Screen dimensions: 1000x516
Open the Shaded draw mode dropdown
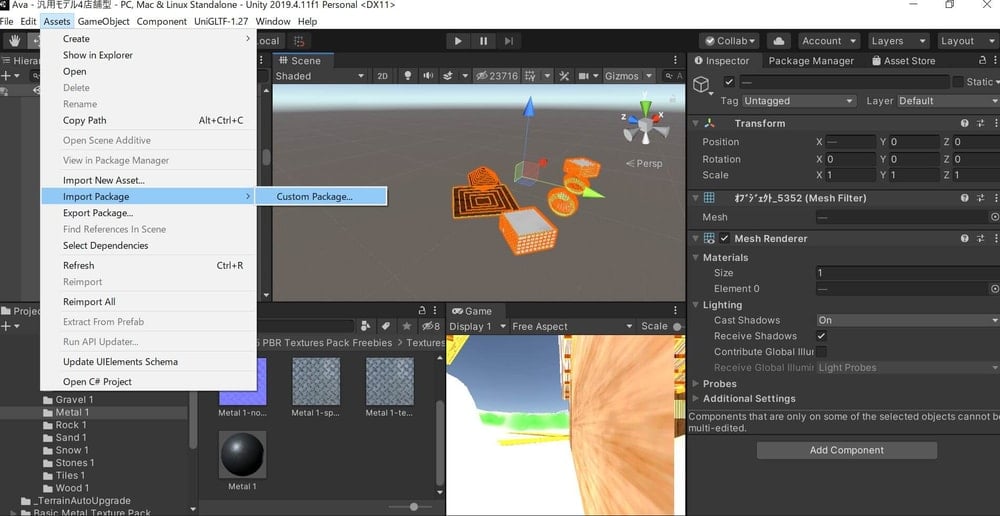(320, 76)
